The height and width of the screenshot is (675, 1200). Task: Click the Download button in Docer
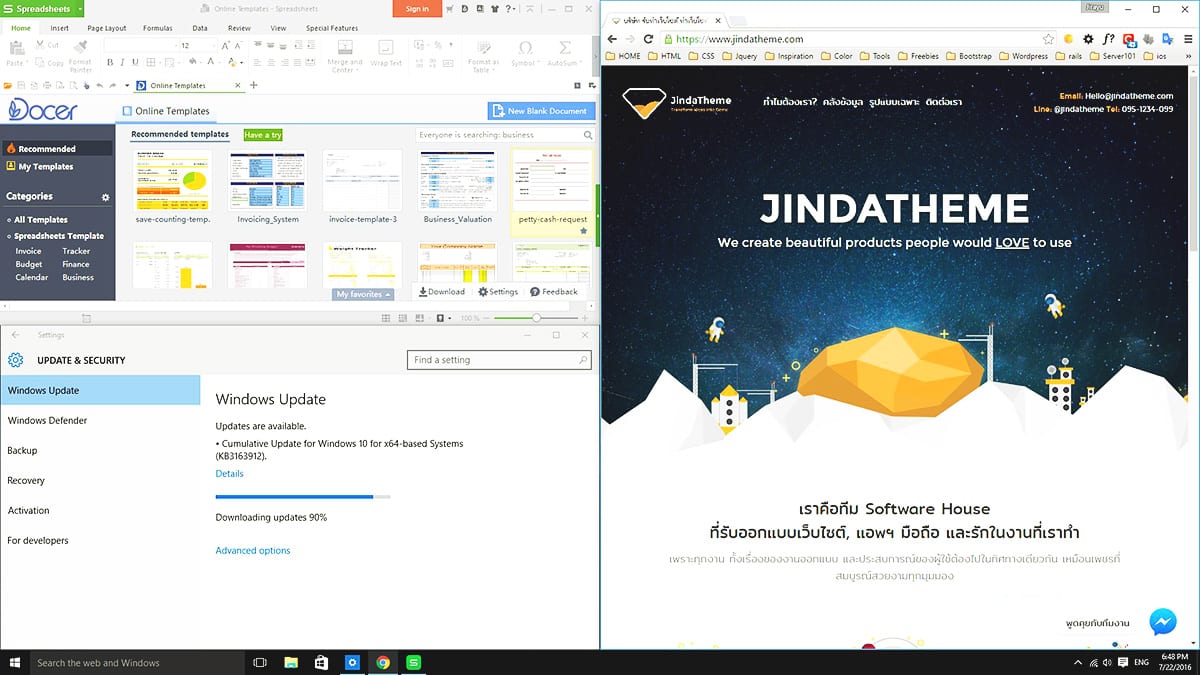(442, 292)
